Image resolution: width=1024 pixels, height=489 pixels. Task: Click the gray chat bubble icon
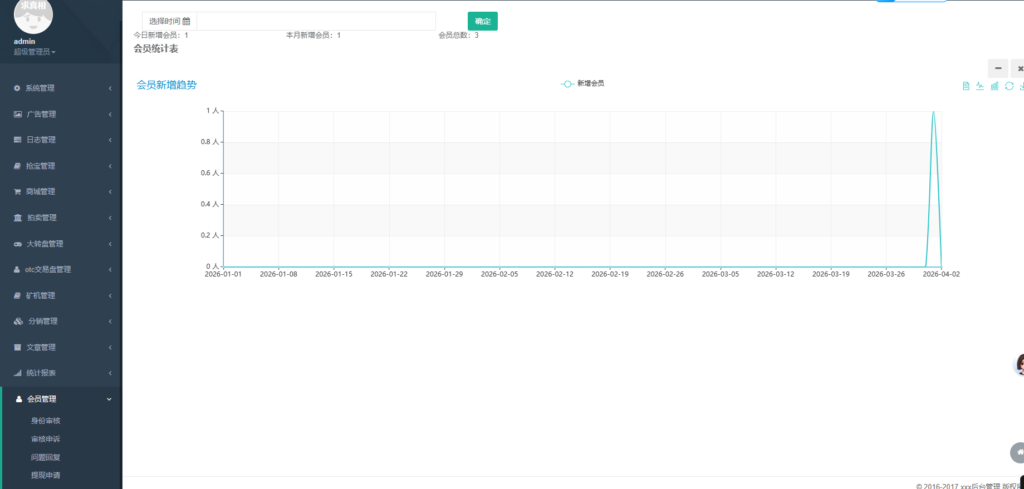(1018, 452)
